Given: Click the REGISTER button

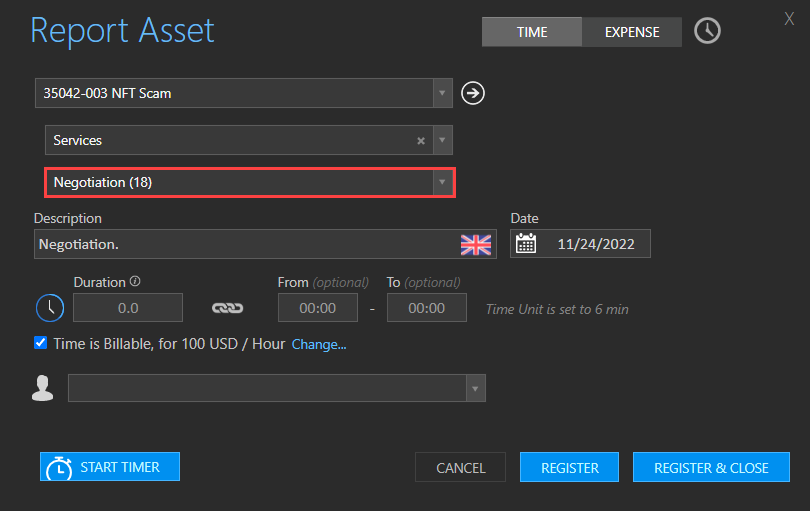Looking at the screenshot, I should [x=569, y=467].
